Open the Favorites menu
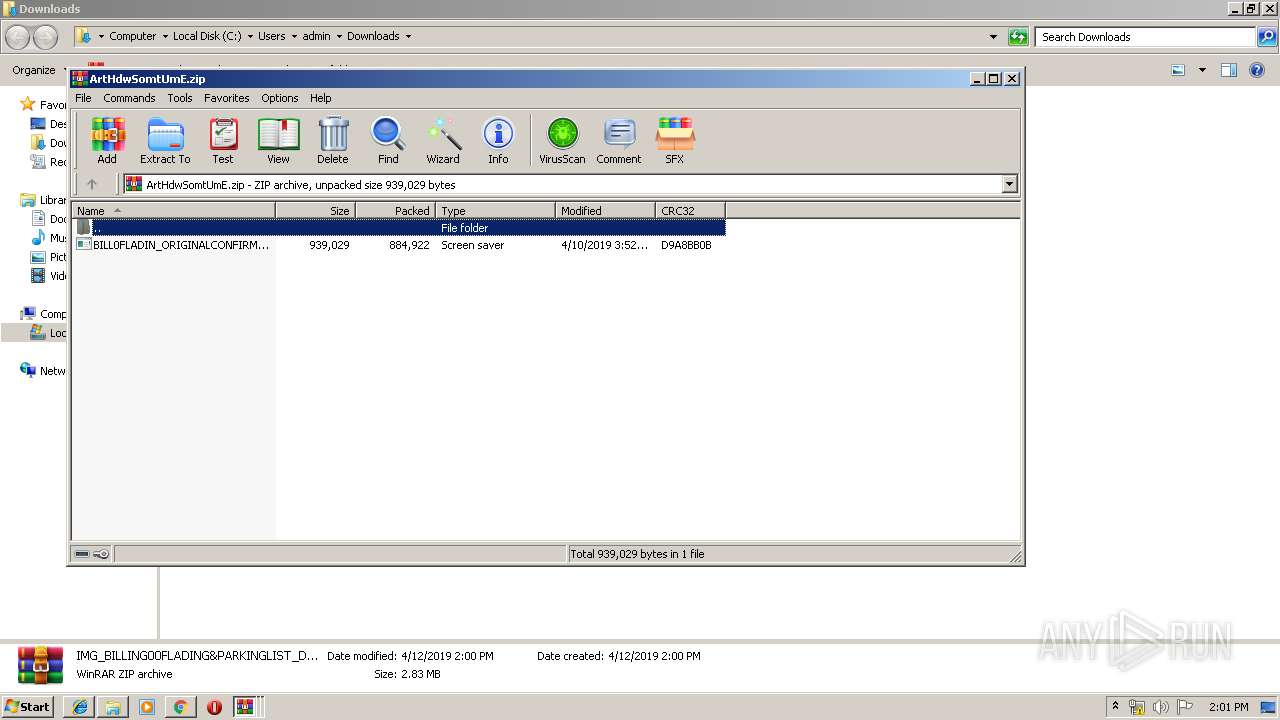The height and width of the screenshot is (720, 1280). click(x=227, y=98)
